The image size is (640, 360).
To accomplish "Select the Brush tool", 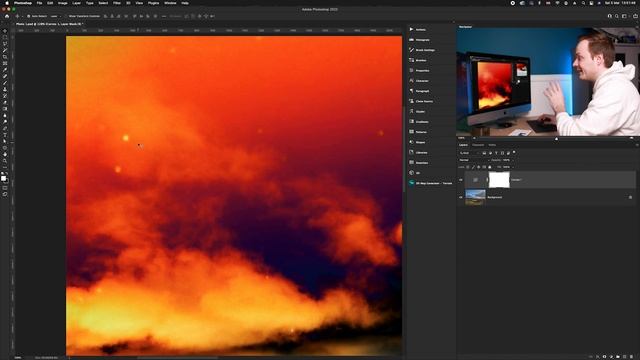I will [x=5, y=83].
